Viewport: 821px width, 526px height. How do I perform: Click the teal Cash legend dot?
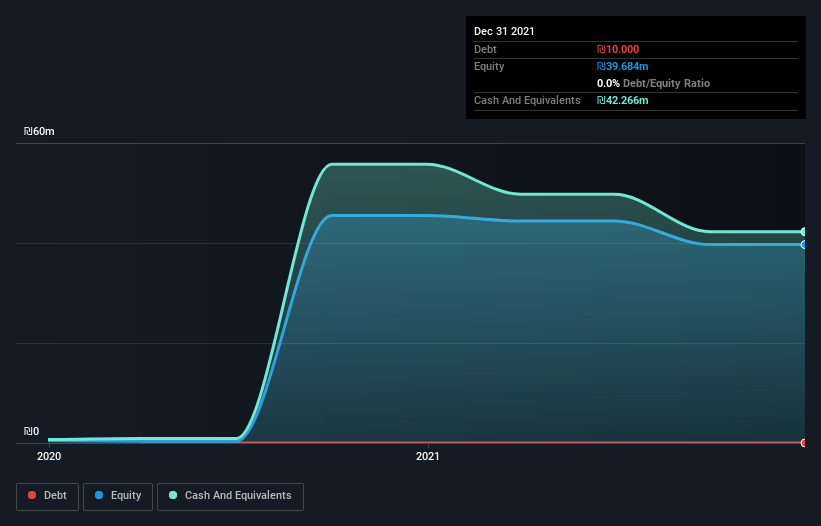coord(173,495)
